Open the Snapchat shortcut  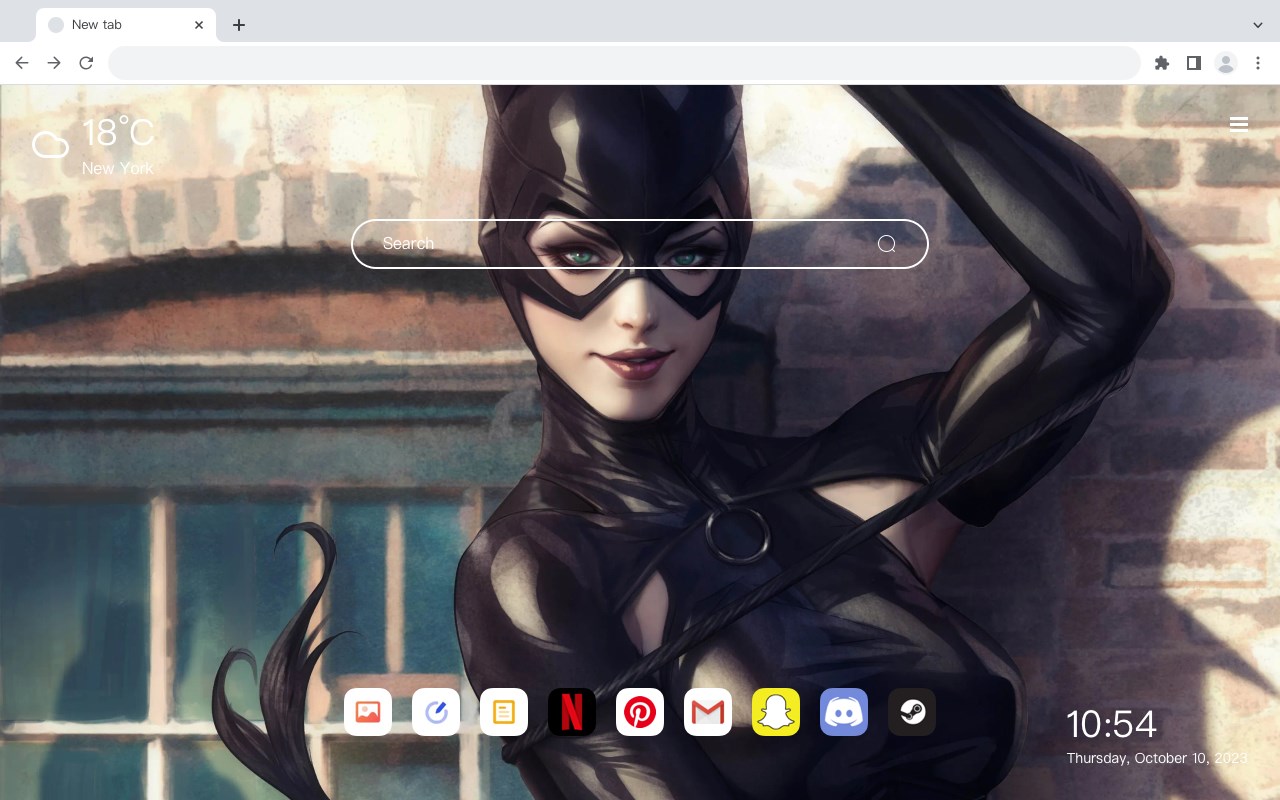coord(776,712)
